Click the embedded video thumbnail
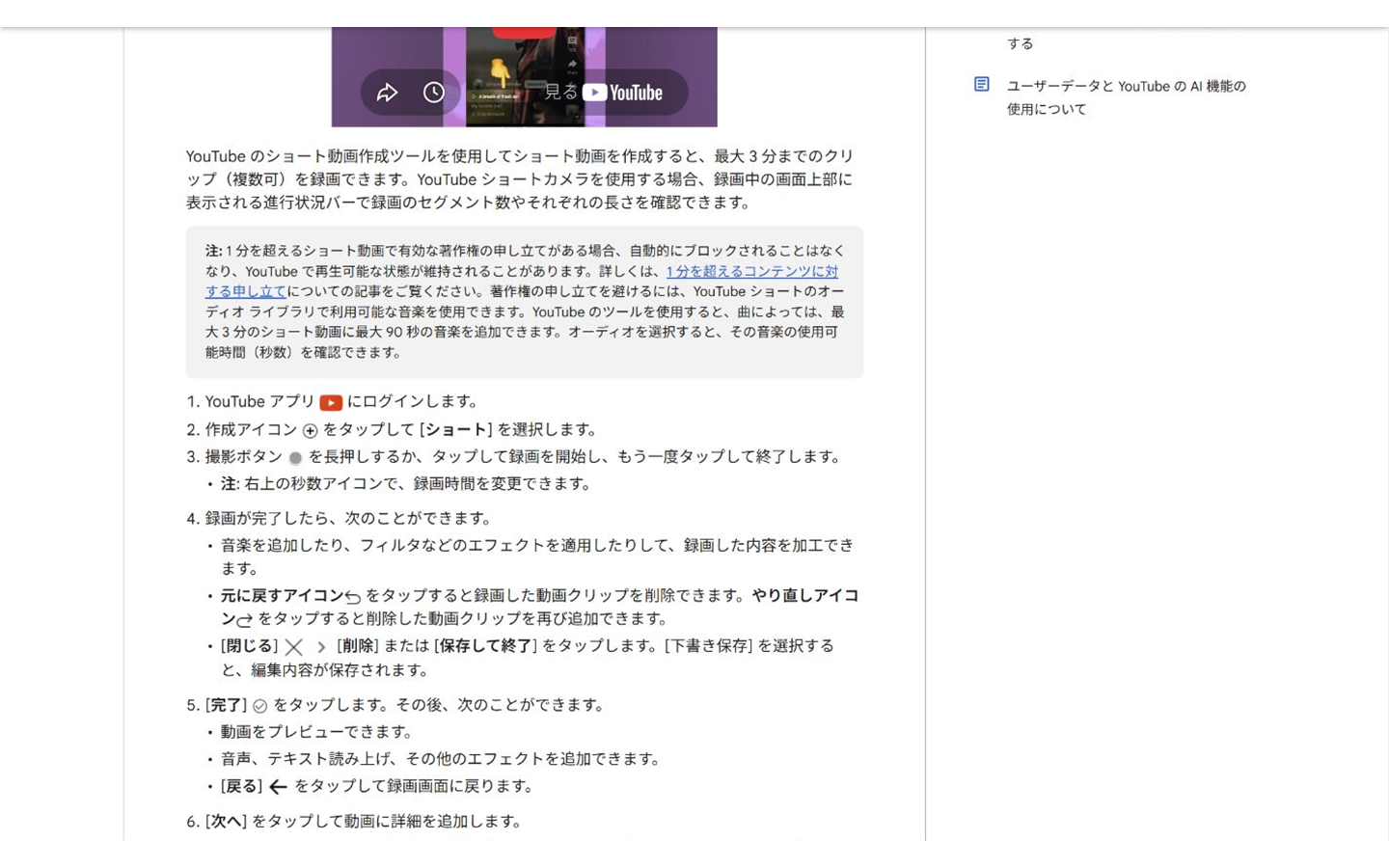Screen dimensions: 1389x868 click(525, 77)
